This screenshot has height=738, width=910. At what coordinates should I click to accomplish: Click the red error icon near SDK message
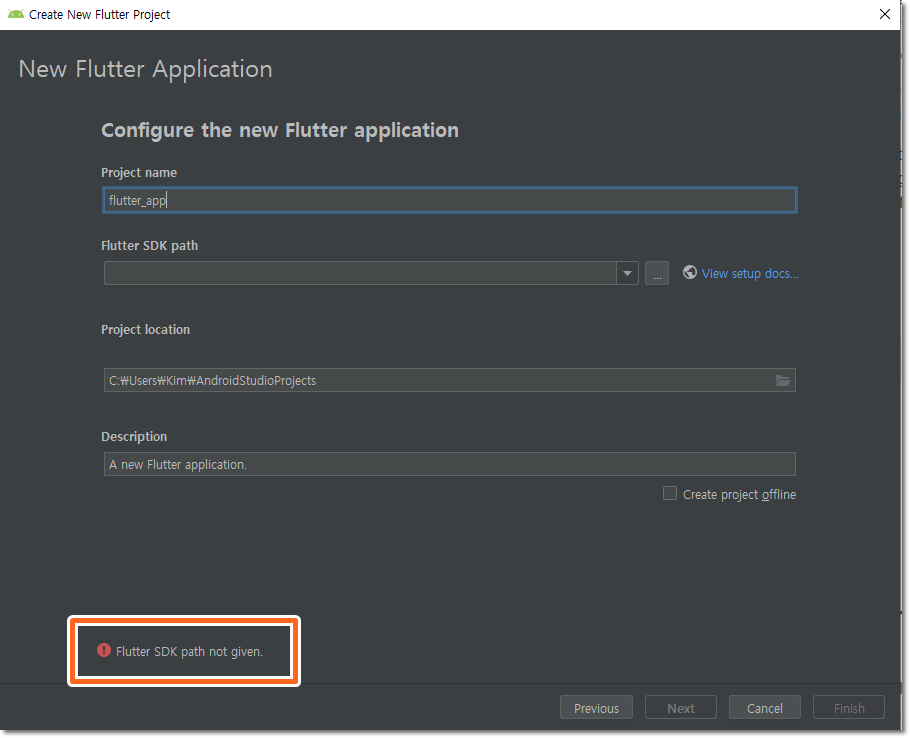click(x=104, y=650)
